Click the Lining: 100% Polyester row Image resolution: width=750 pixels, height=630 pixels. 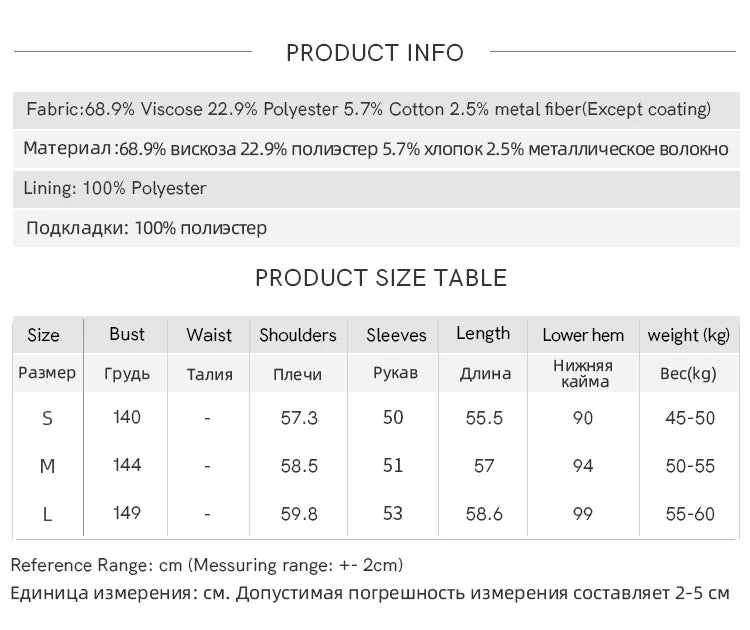(116, 188)
